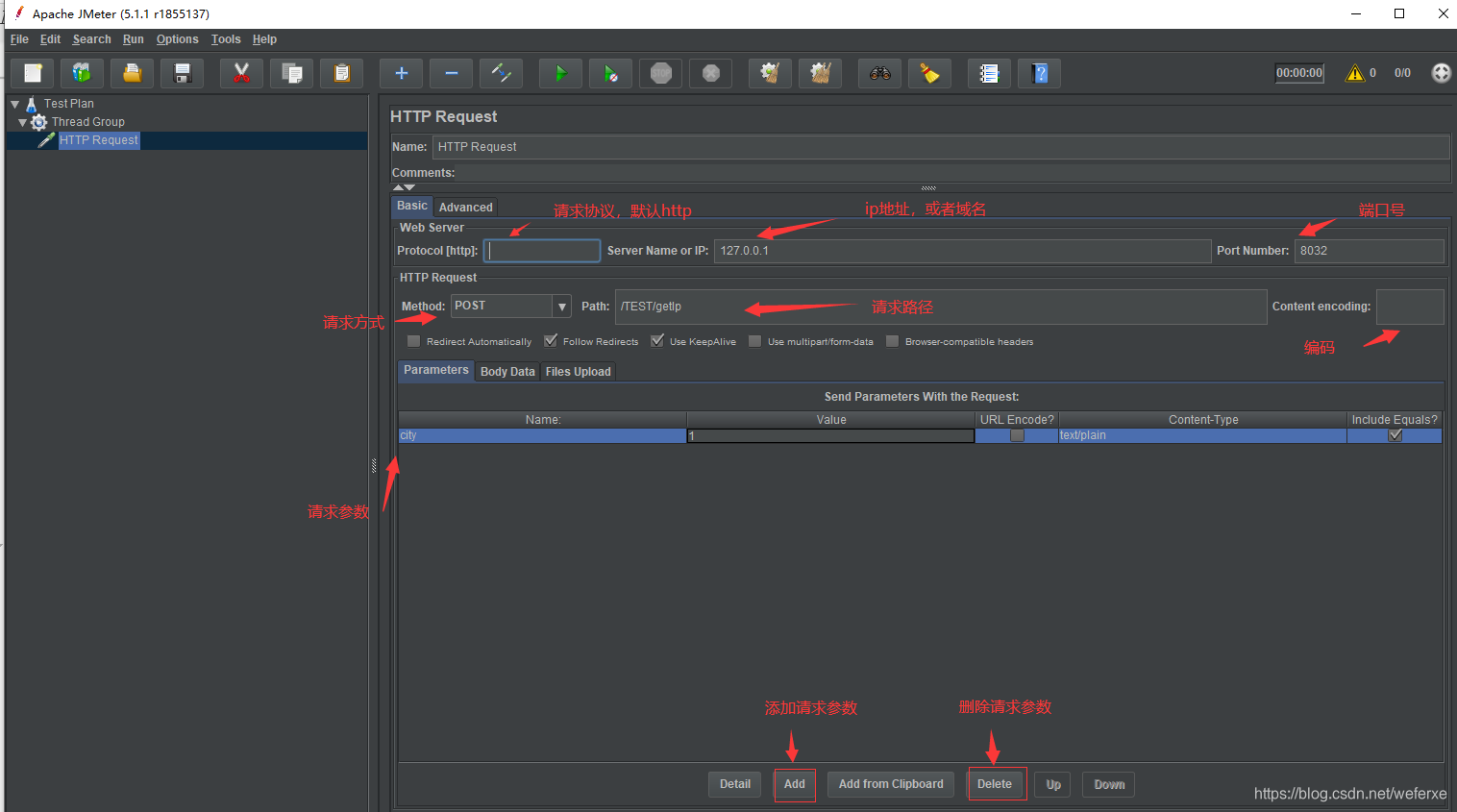Click the Copy toolbar icon
Screen dimensions: 1457x812
pos(291,73)
